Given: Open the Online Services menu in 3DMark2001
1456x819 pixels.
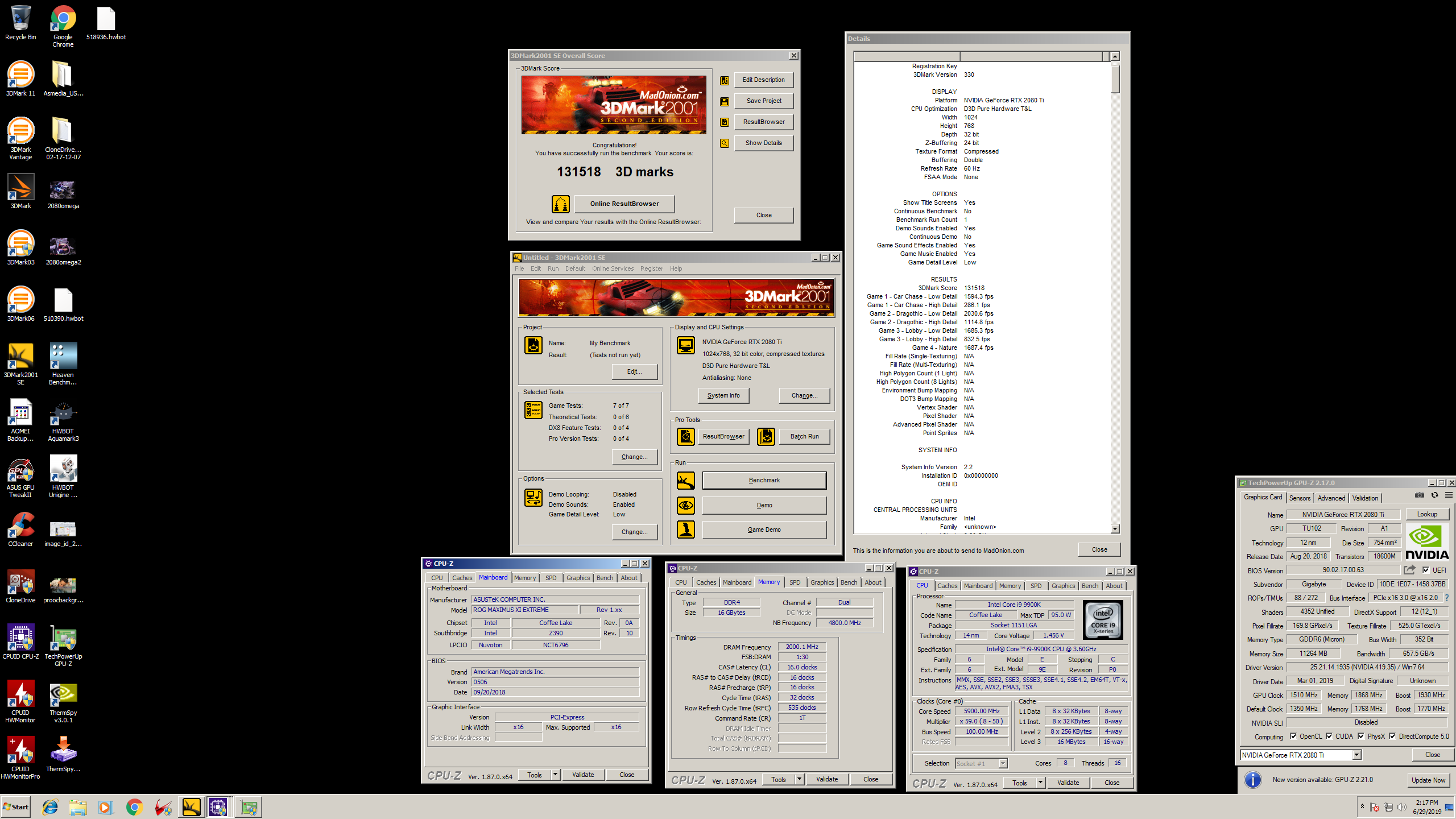Looking at the screenshot, I should (613, 268).
